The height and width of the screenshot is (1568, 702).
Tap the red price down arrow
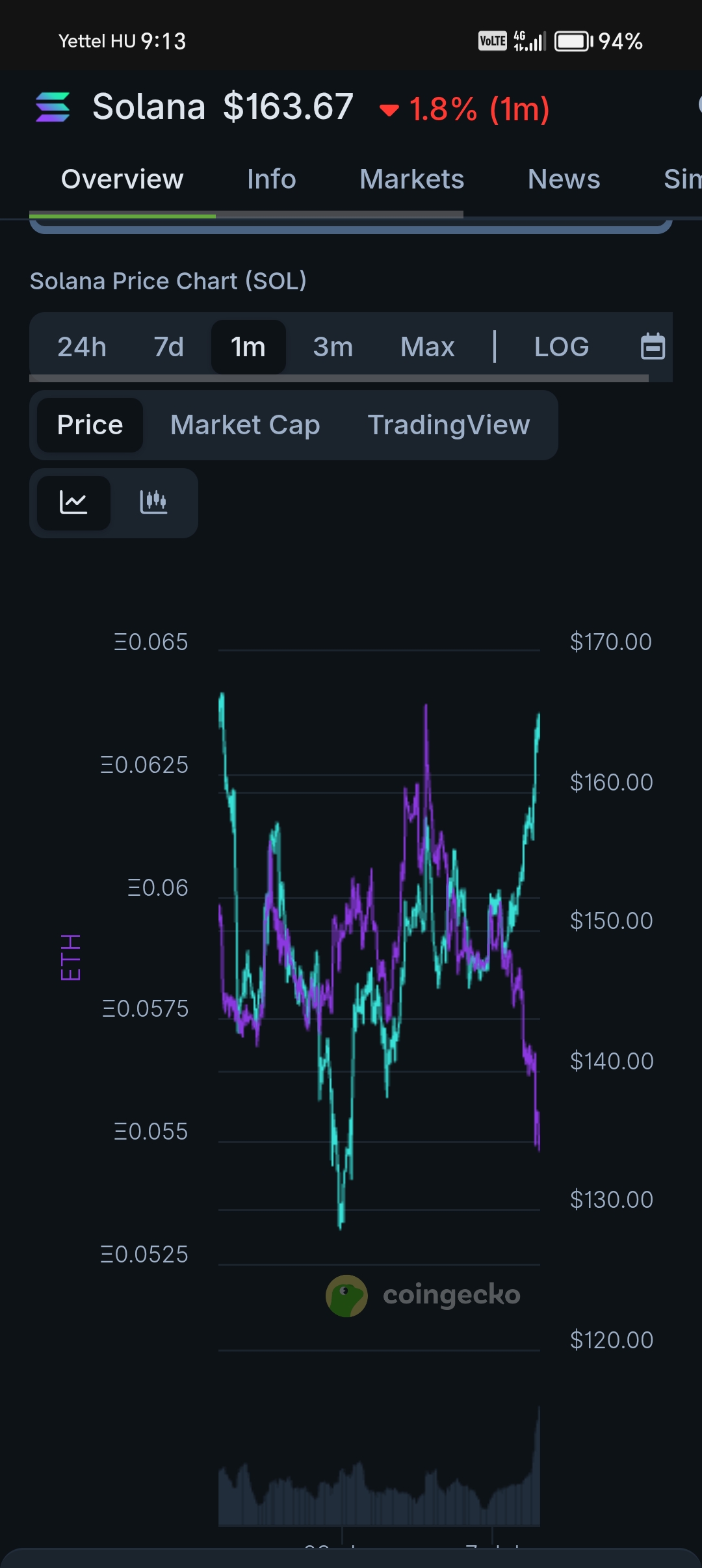(389, 111)
